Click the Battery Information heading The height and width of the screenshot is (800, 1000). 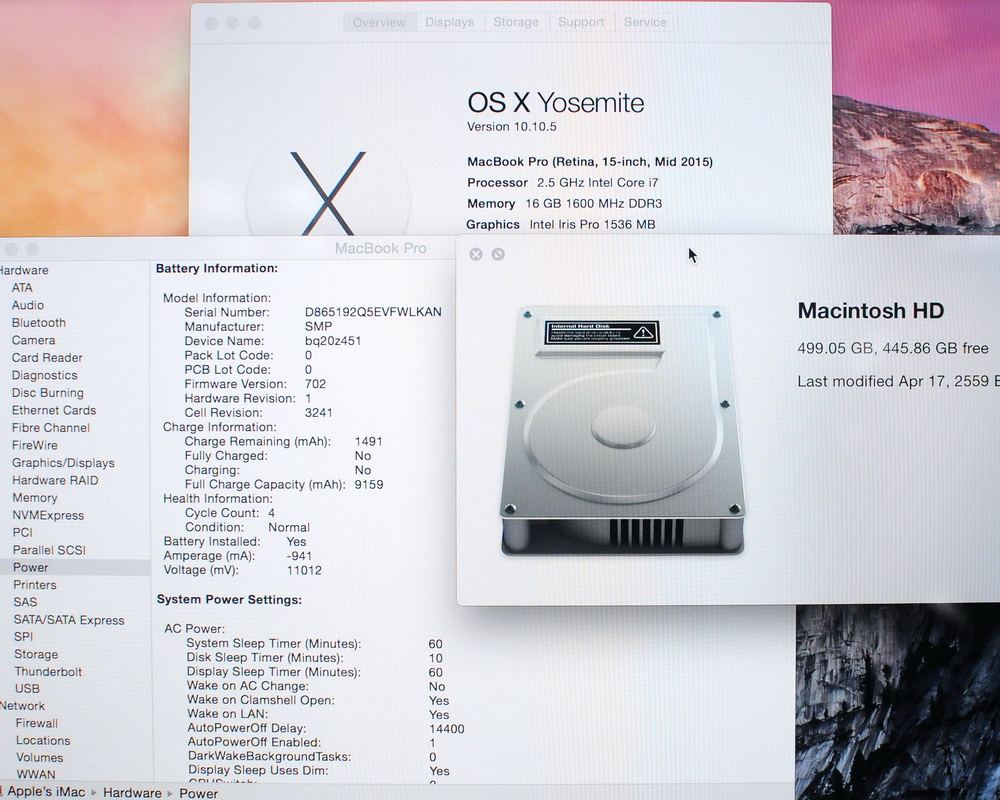217,269
